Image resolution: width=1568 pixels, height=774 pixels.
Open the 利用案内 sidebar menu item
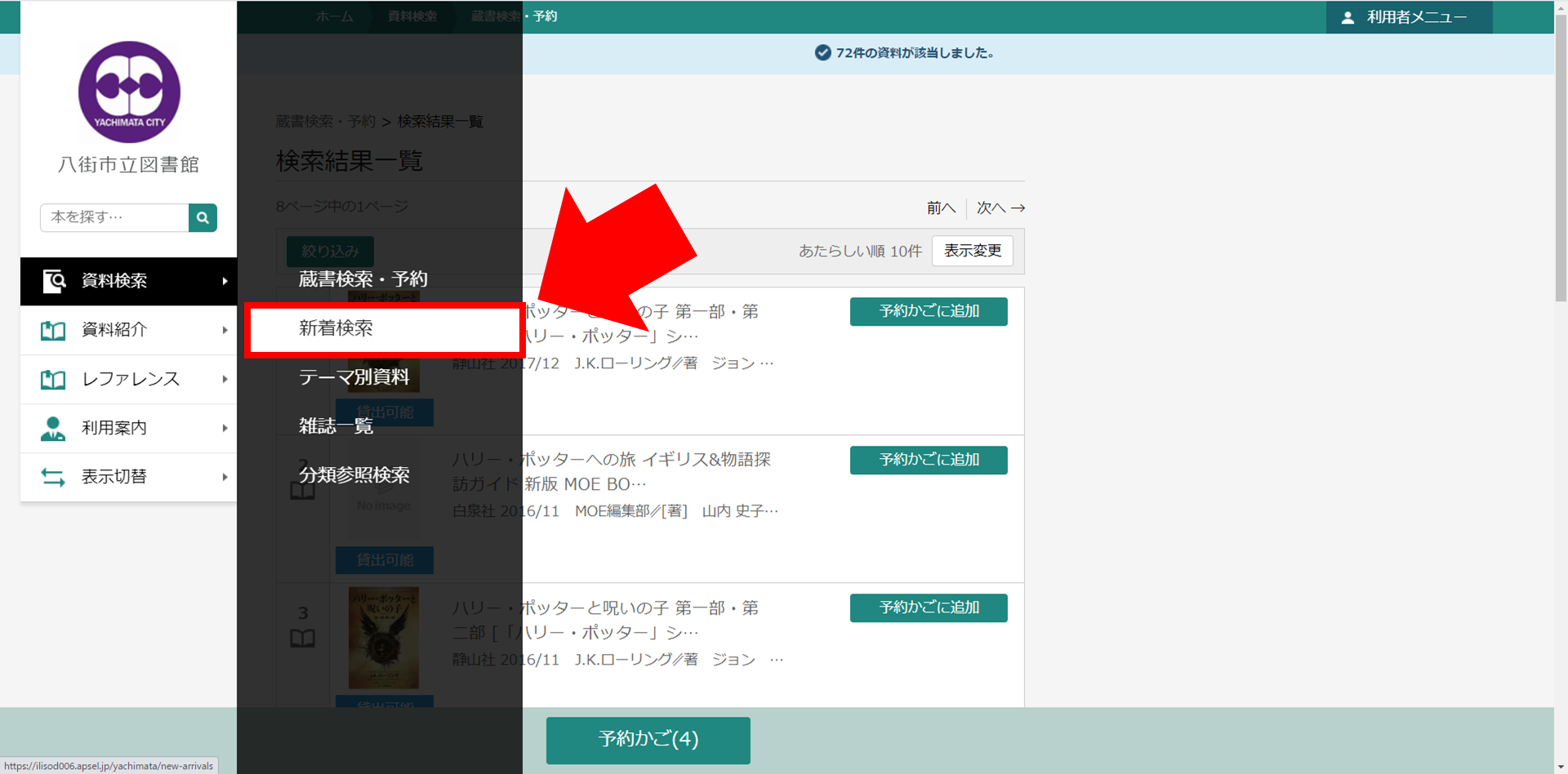coord(128,428)
